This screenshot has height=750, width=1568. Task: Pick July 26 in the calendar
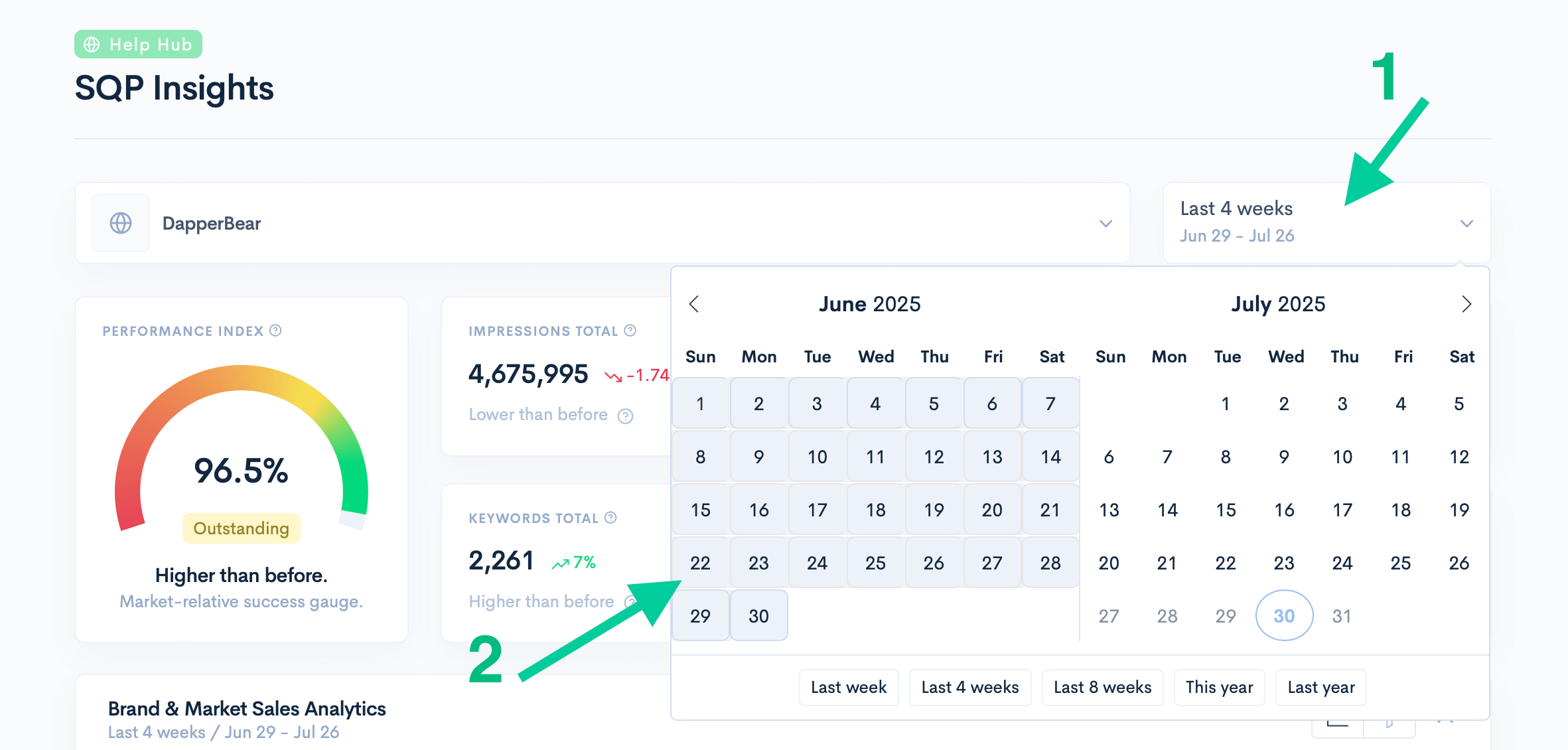click(x=1460, y=563)
